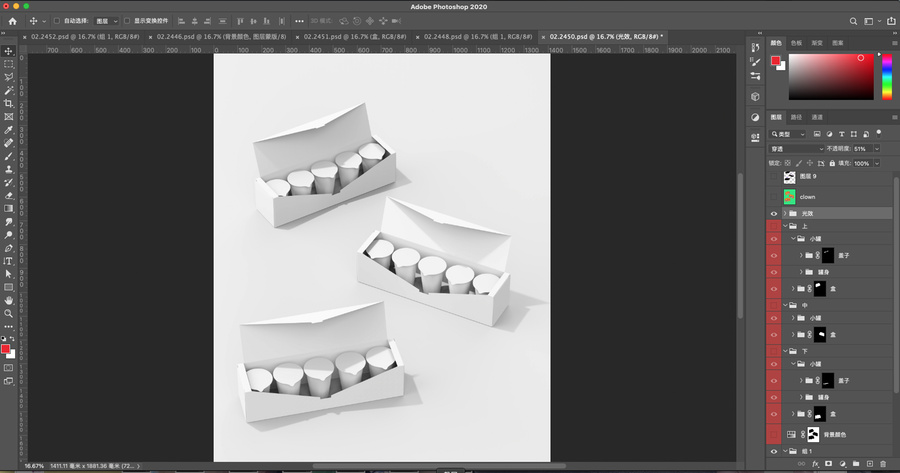Select the Clone Stamp tool
Image resolution: width=900 pixels, height=473 pixels.
coord(9,169)
